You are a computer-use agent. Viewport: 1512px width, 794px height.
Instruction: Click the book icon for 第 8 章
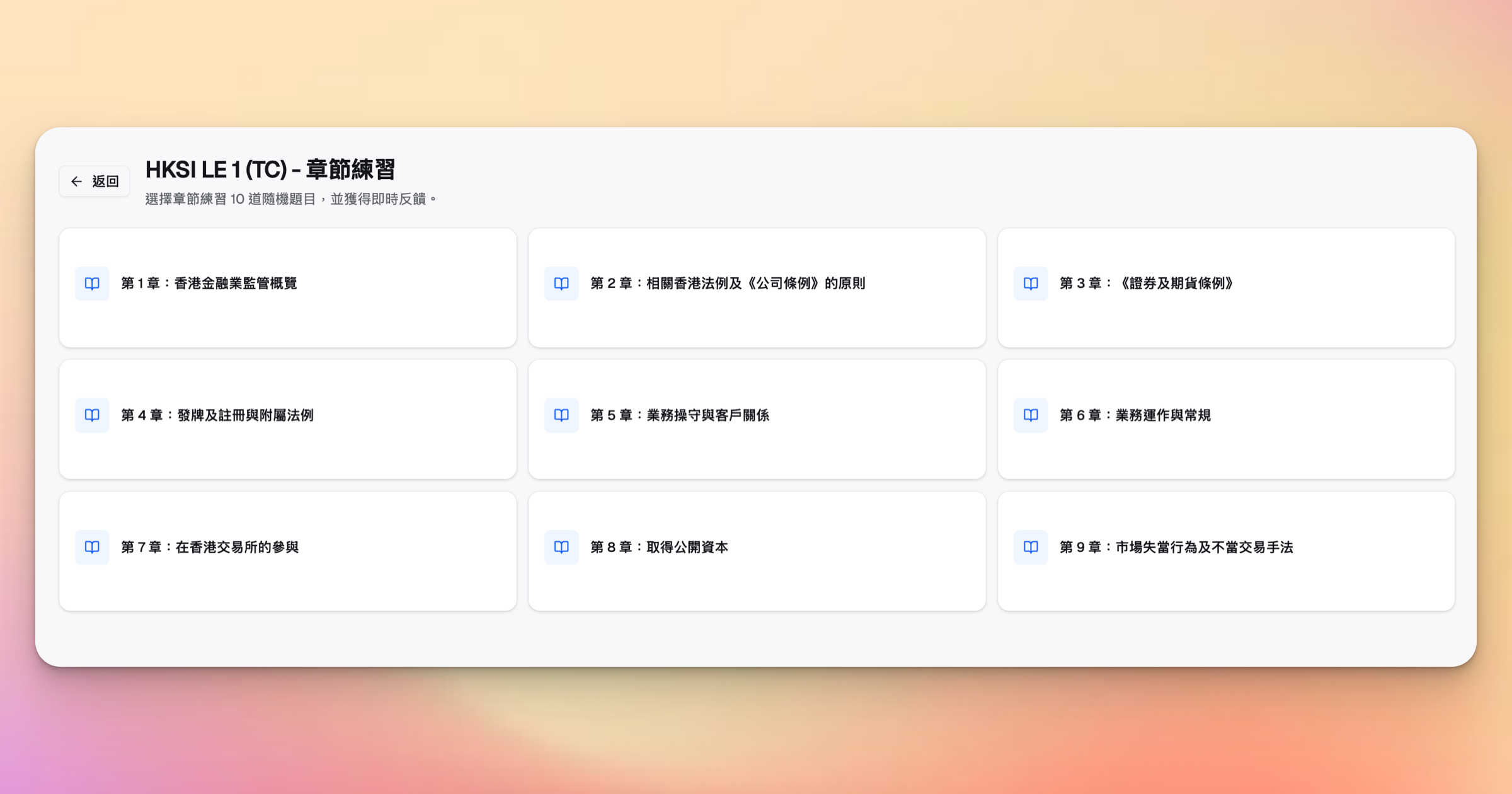[561, 547]
